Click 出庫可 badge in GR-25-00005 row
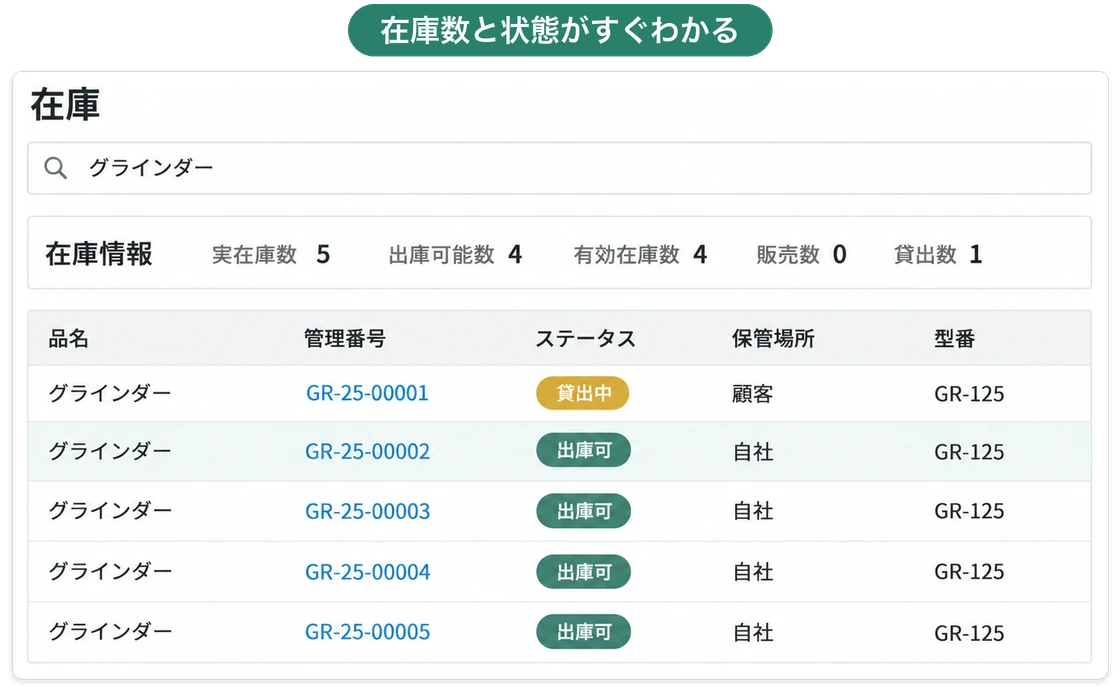This screenshot has width=1120, height=694. point(584,632)
